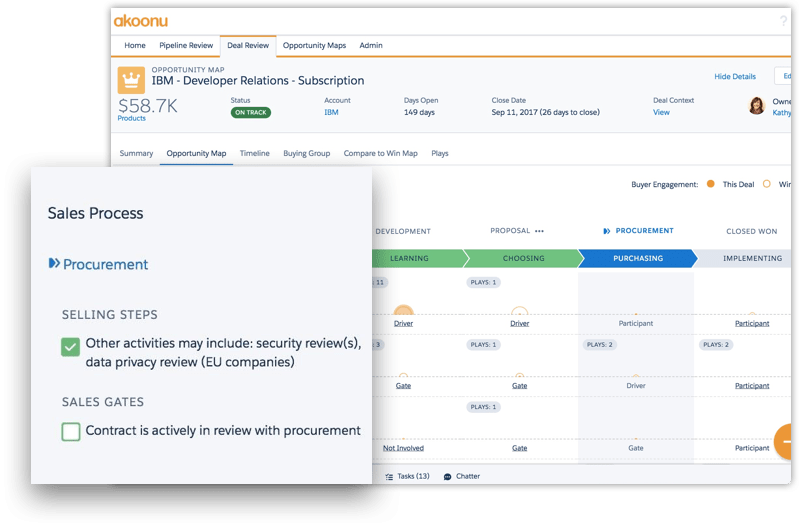Click first-row Participant link under Implementing
The width and height of the screenshot is (799, 527).
(x=752, y=324)
